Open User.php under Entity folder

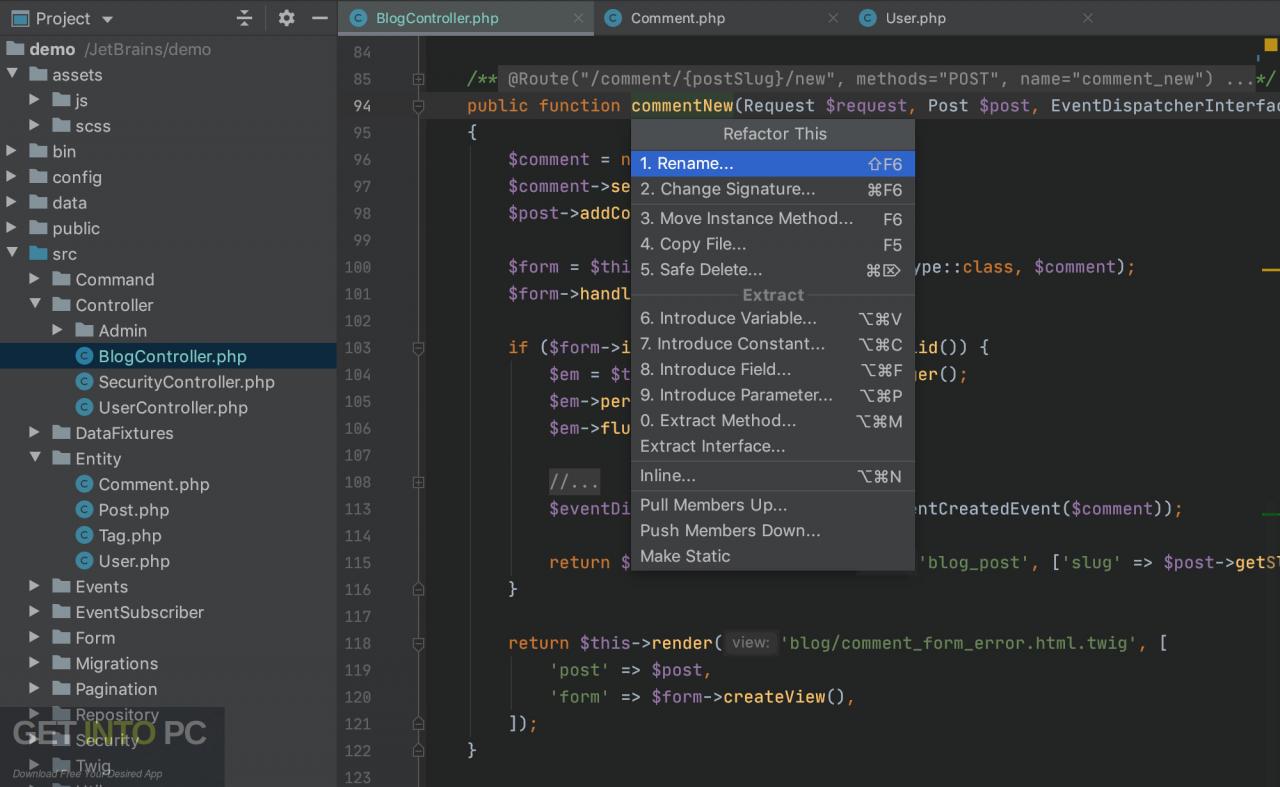[134, 561]
